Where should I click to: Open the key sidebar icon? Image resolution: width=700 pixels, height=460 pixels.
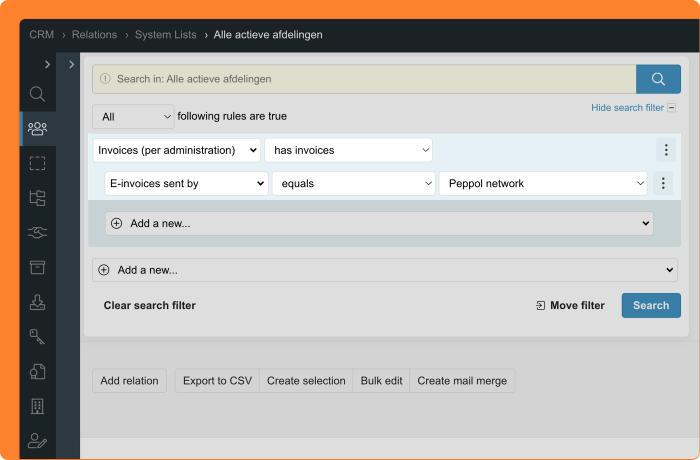click(x=38, y=337)
